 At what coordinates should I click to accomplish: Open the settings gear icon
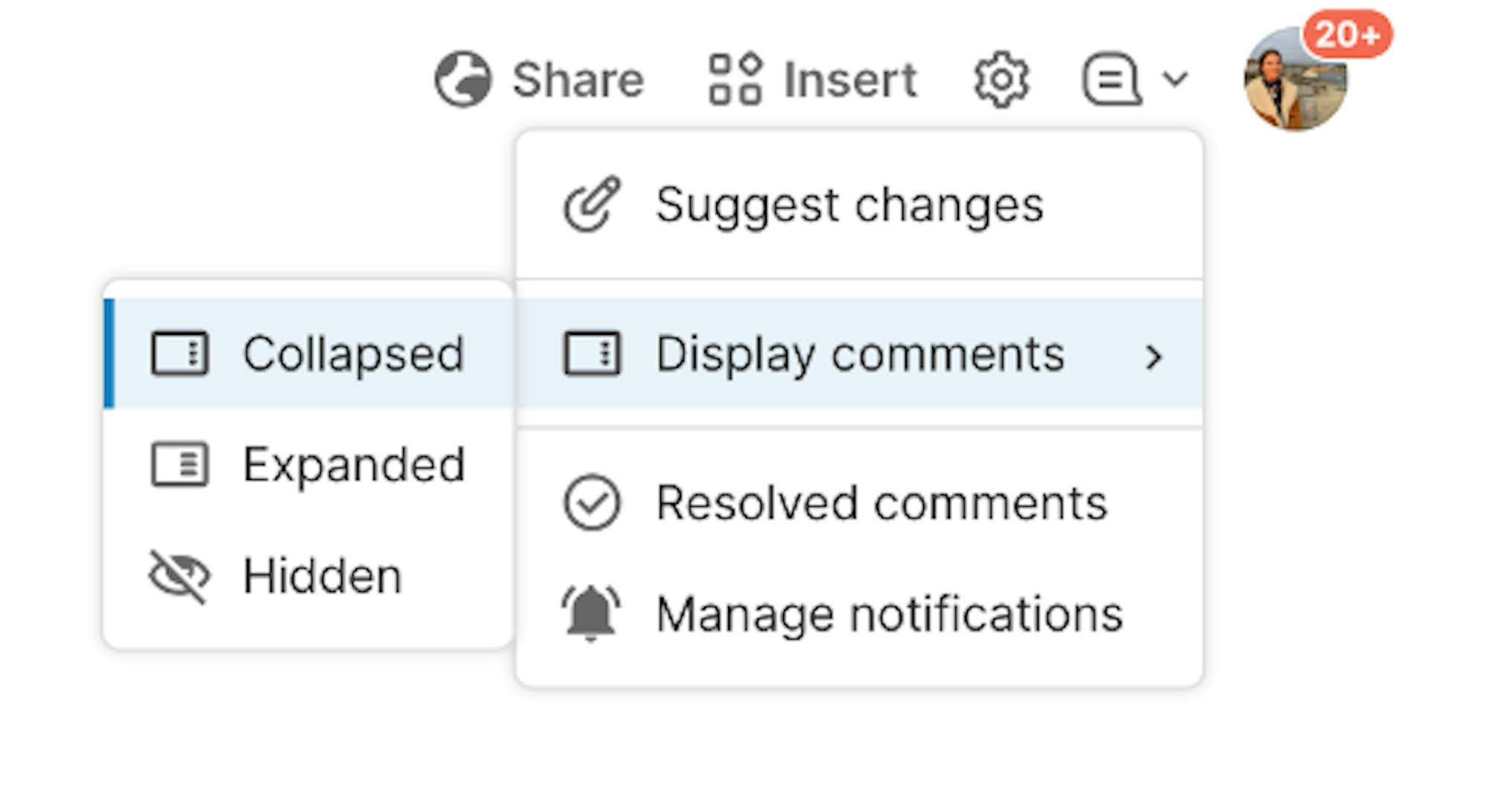[1001, 79]
